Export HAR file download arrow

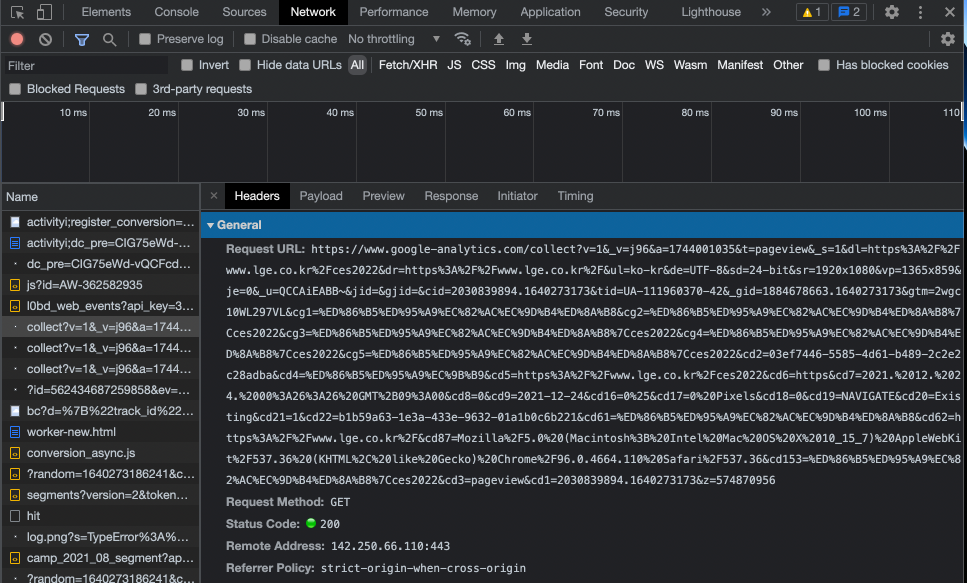(x=527, y=39)
